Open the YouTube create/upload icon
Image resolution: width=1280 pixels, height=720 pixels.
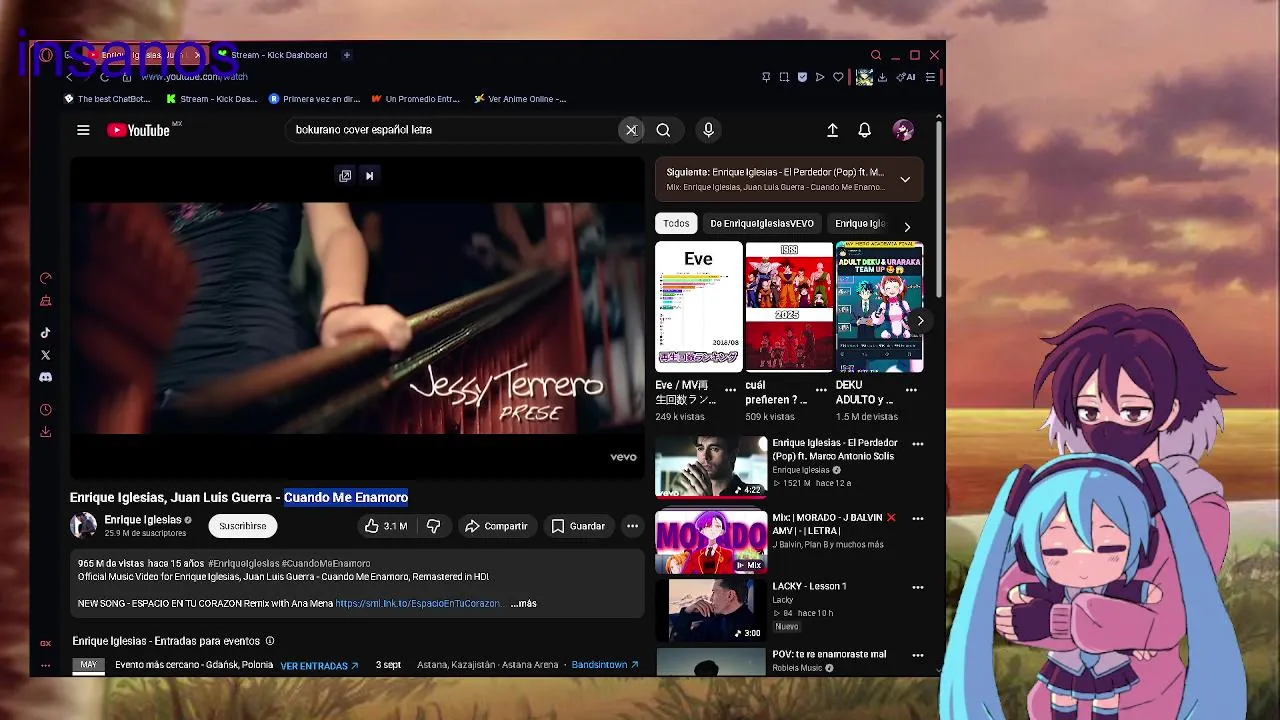pyautogui.click(x=832, y=130)
